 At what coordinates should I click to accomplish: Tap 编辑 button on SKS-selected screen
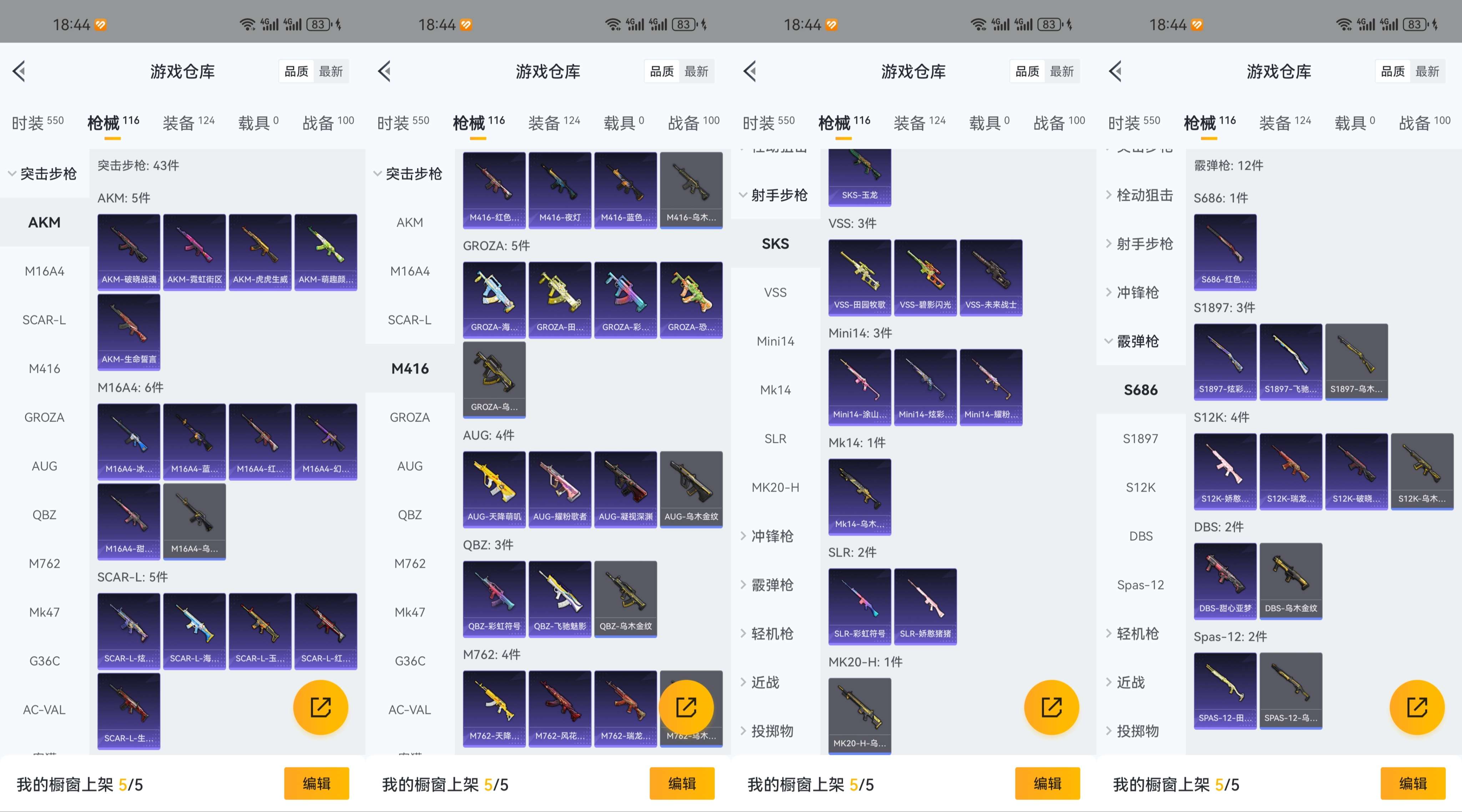pyautogui.click(x=1048, y=784)
